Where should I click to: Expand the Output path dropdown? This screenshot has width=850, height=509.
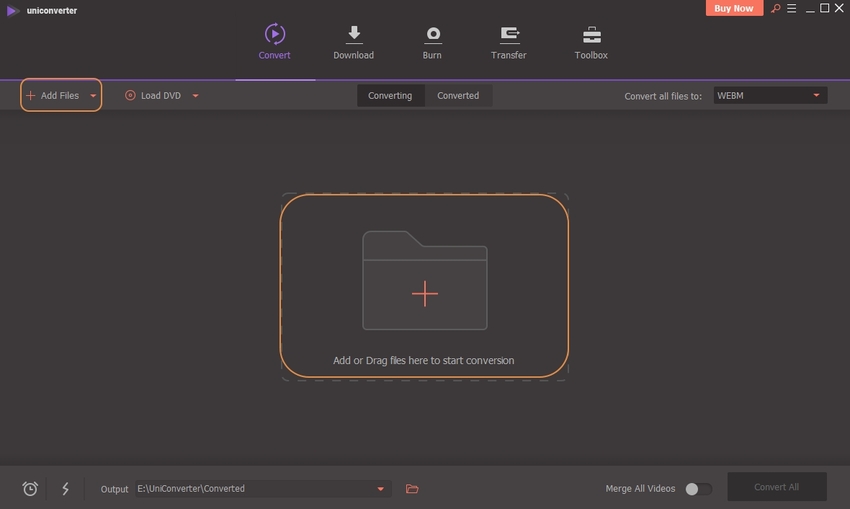click(x=380, y=489)
